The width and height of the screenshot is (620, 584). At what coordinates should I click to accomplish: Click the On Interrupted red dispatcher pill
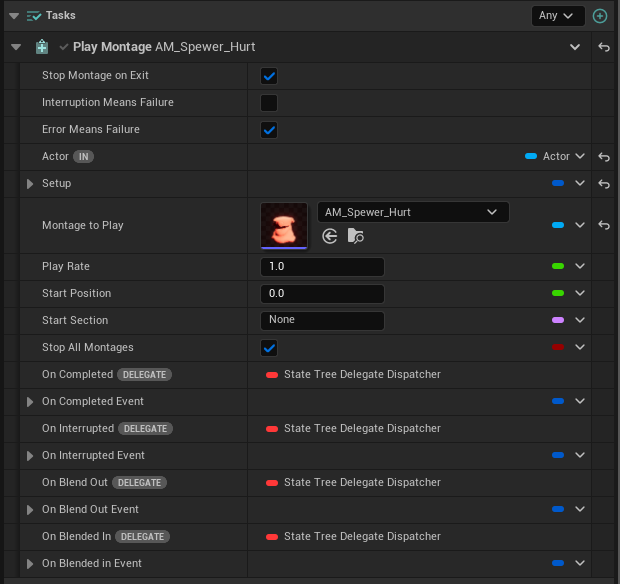[272, 429]
